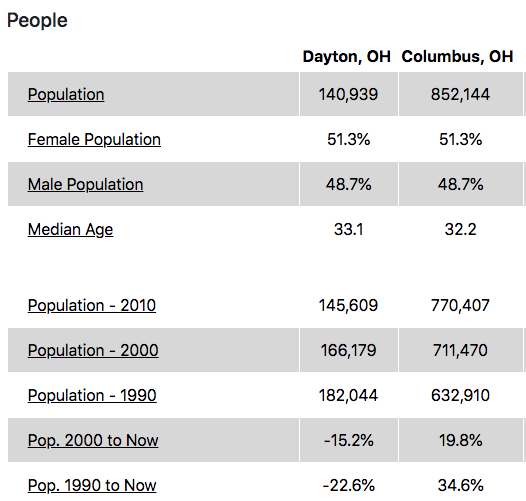Select the Dayton, OH column header
The image size is (526, 501).
[347, 56]
